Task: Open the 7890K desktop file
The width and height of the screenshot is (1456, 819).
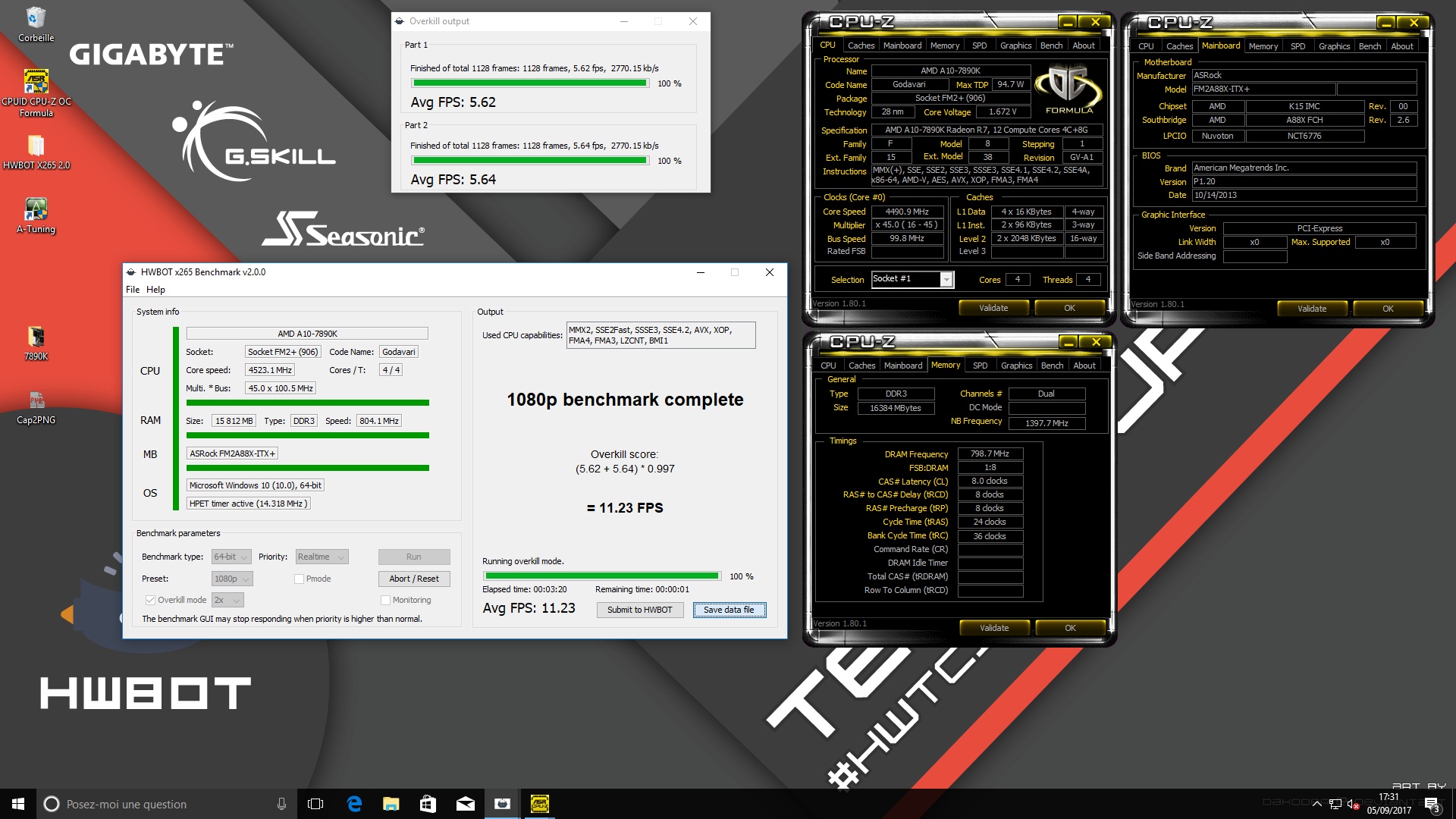Action: (36, 343)
